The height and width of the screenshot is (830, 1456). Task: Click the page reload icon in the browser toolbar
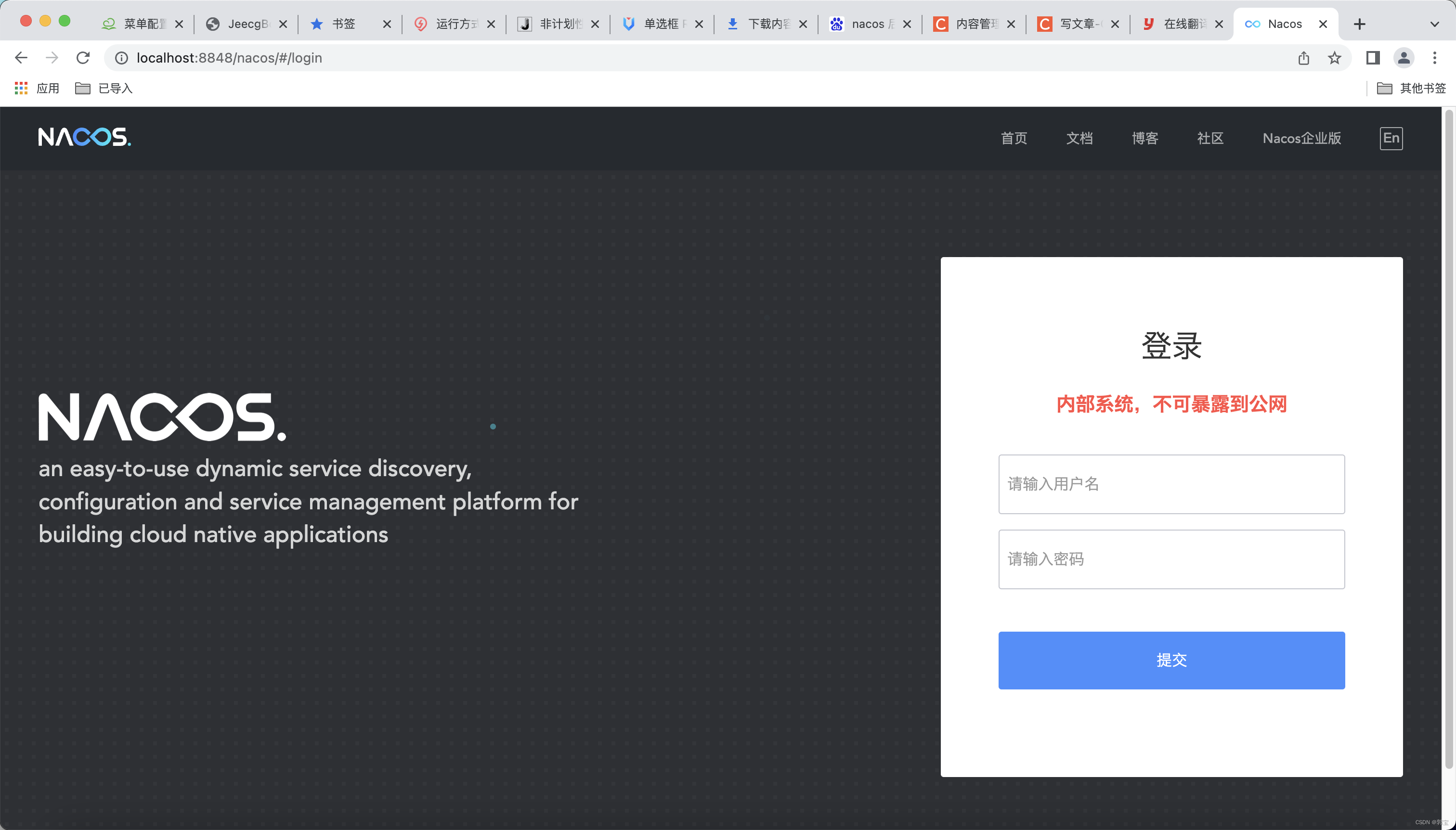coord(83,58)
